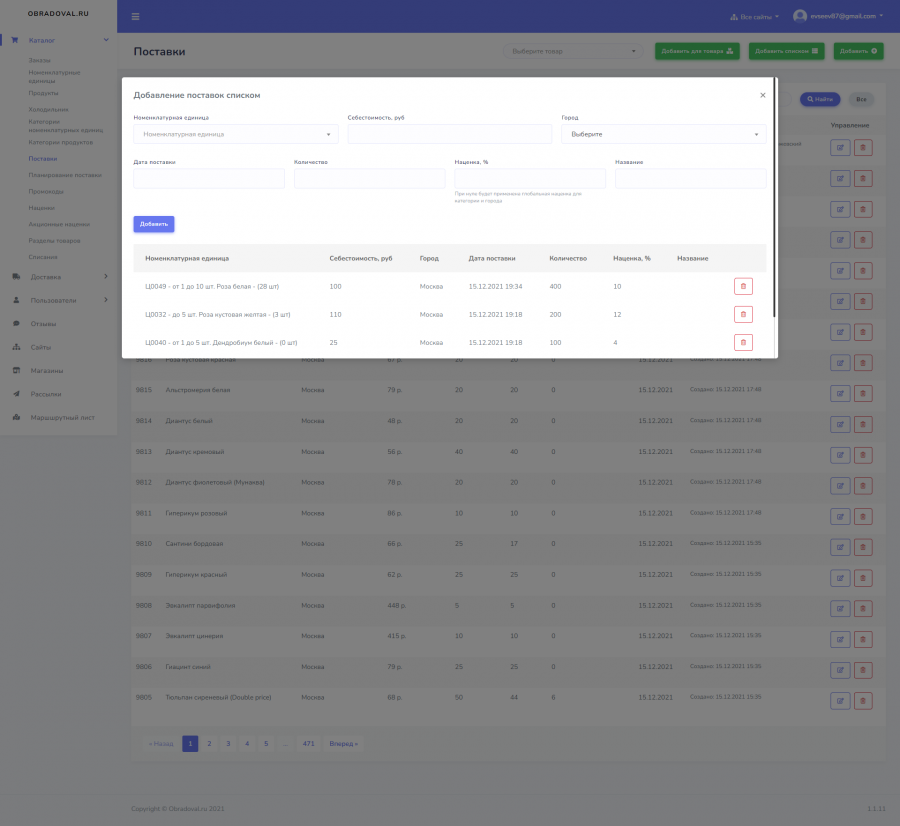Delete the Ц0049 Роза белая row
The image size is (900, 826).
pos(743,286)
